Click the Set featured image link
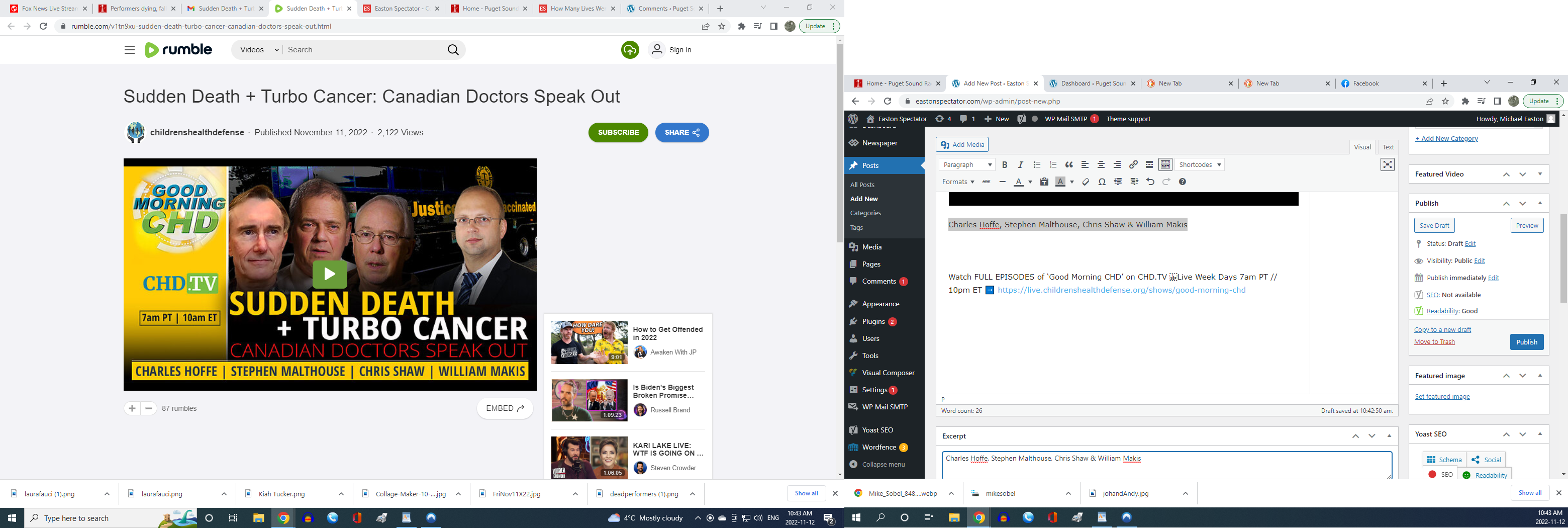This screenshot has width=1568, height=528. click(x=1442, y=396)
